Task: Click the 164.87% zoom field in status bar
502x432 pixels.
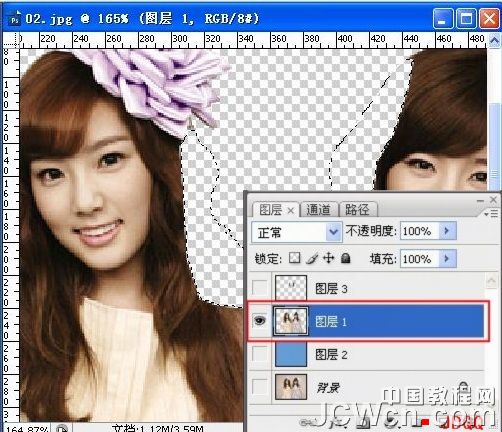Action: tap(27, 428)
